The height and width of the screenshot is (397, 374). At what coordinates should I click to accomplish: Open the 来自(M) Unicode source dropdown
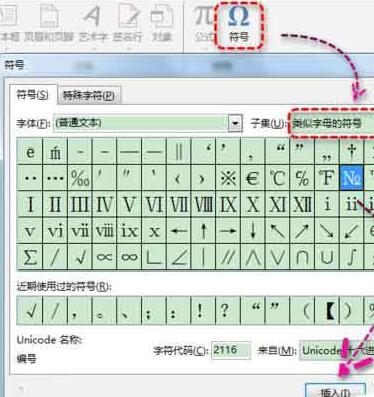[336, 351]
